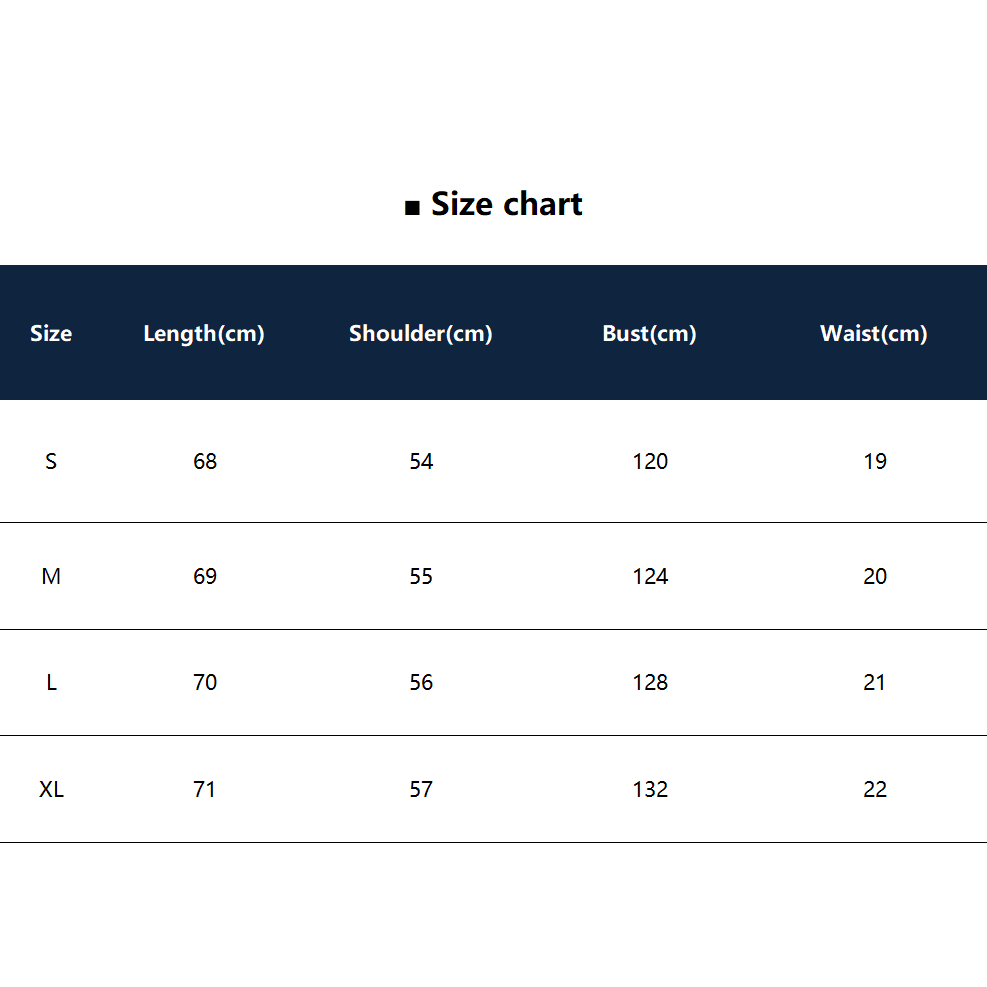Image resolution: width=987 pixels, height=987 pixels.
Task: Click shoulder value 56 in L row
Action: click(421, 682)
